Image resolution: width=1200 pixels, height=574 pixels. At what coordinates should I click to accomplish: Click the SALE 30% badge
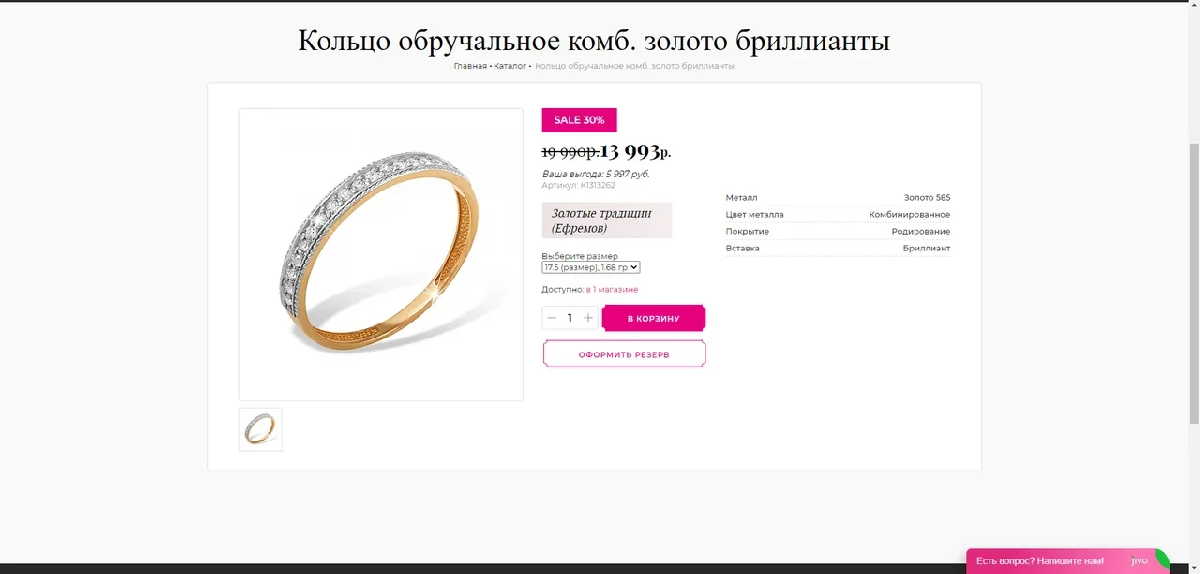(x=579, y=120)
